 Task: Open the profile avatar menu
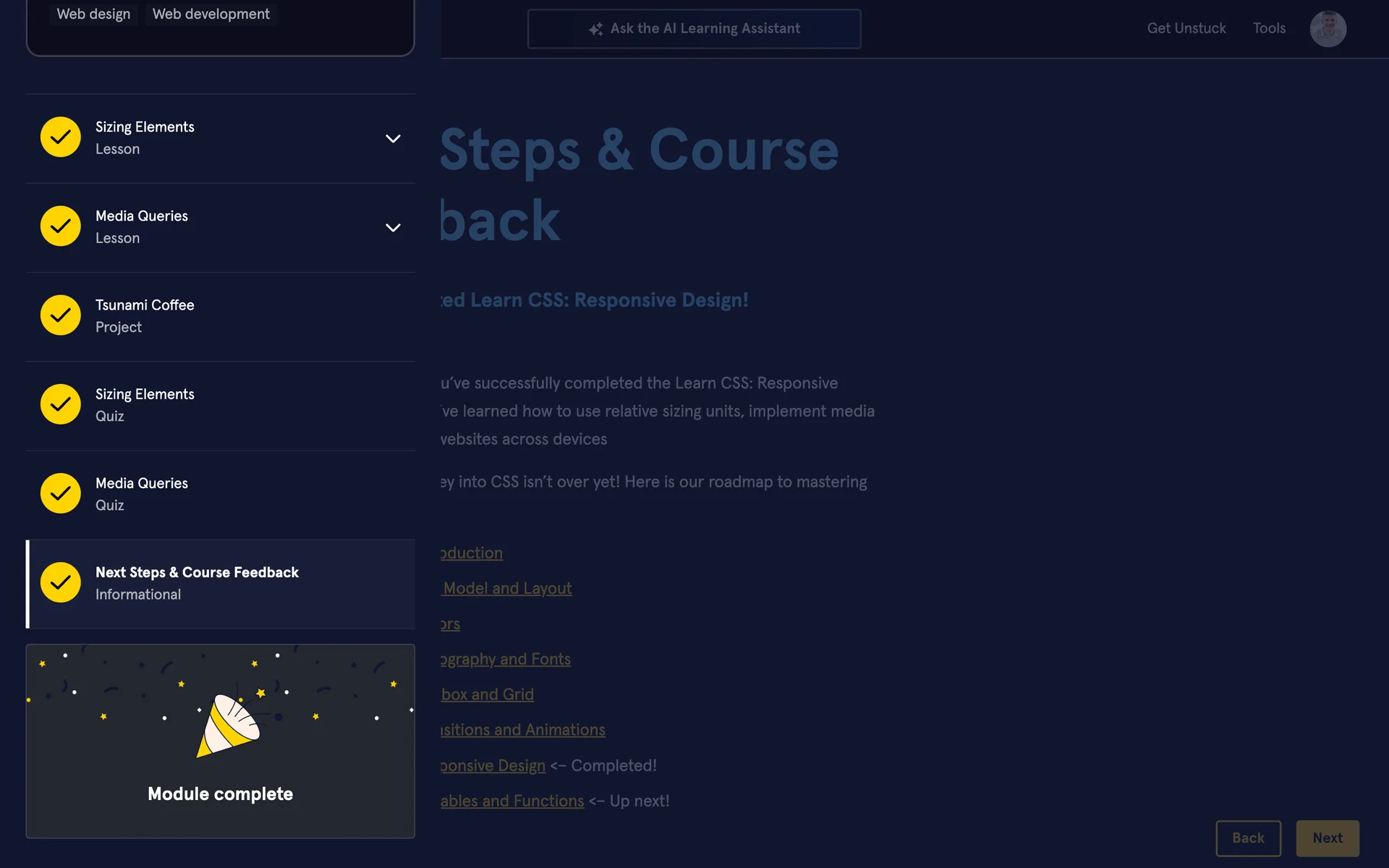(x=1328, y=29)
